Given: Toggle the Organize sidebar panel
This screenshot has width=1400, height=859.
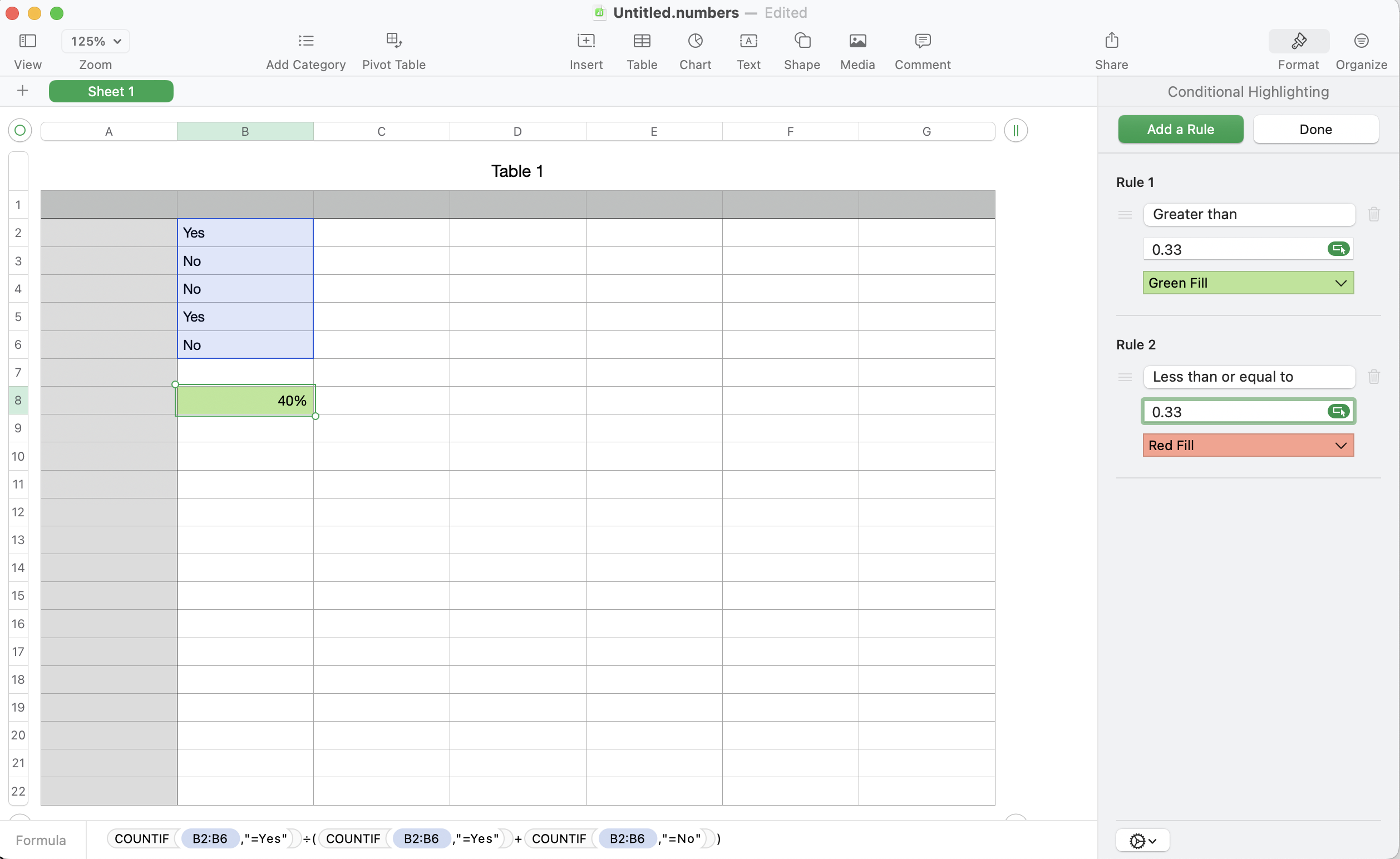Looking at the screenshot, I should tap(1361, 41).
